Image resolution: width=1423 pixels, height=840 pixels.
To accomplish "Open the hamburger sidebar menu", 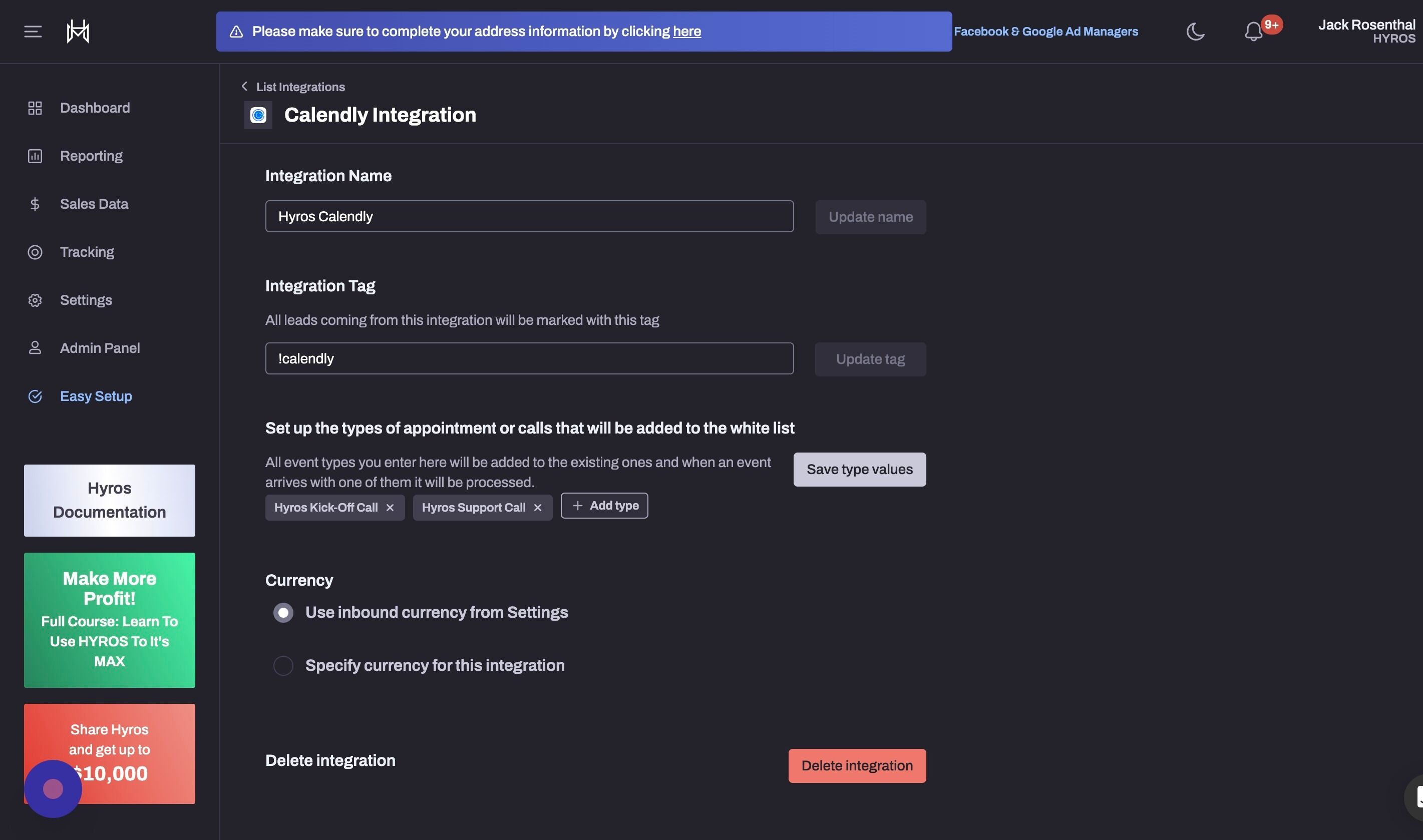I will [33, 32].
